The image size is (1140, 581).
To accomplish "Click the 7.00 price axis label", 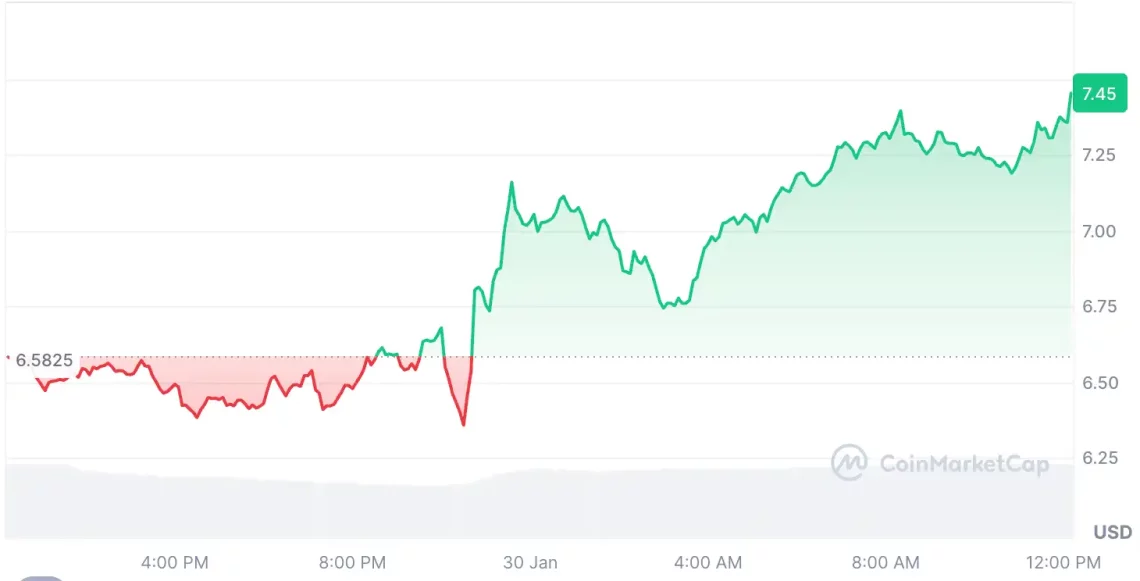I will 1098,231.
